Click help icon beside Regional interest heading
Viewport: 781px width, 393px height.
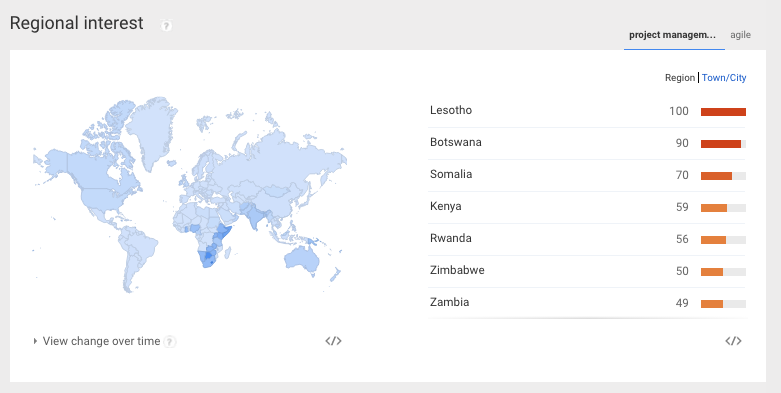tap(166, 25)
